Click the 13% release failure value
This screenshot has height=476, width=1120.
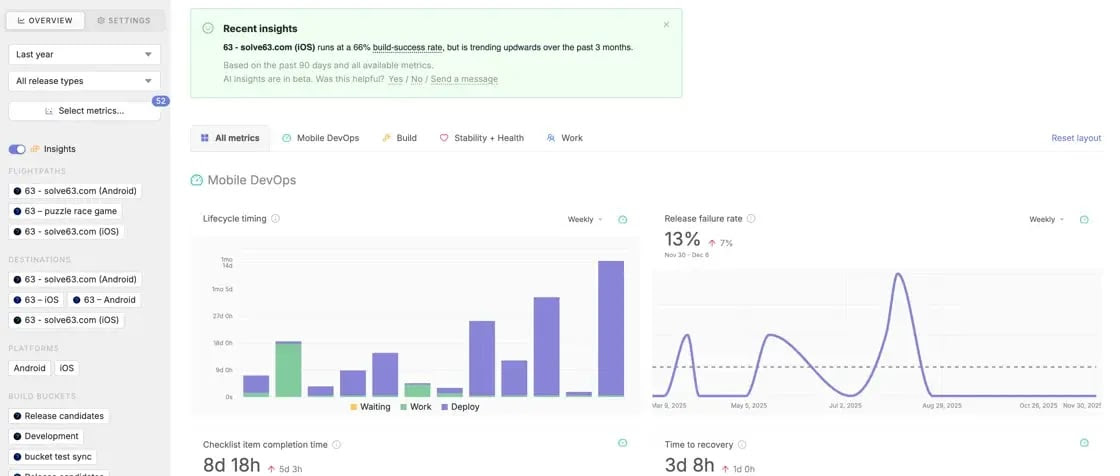pyautogui.click(x=682, y=239)
